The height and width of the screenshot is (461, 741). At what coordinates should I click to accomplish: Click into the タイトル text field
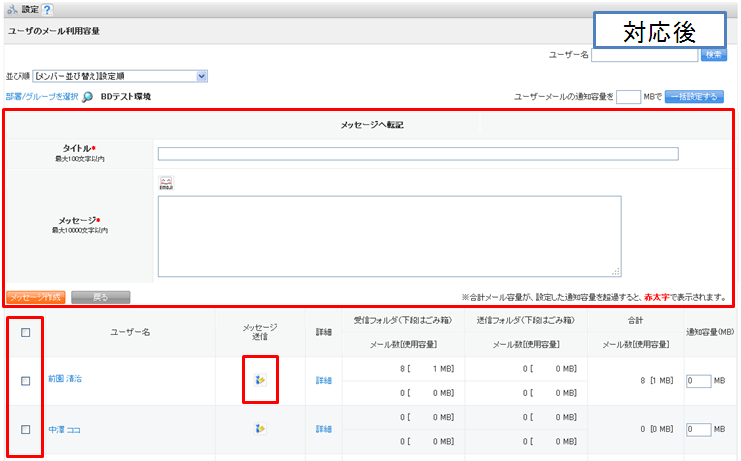[418, 154]
